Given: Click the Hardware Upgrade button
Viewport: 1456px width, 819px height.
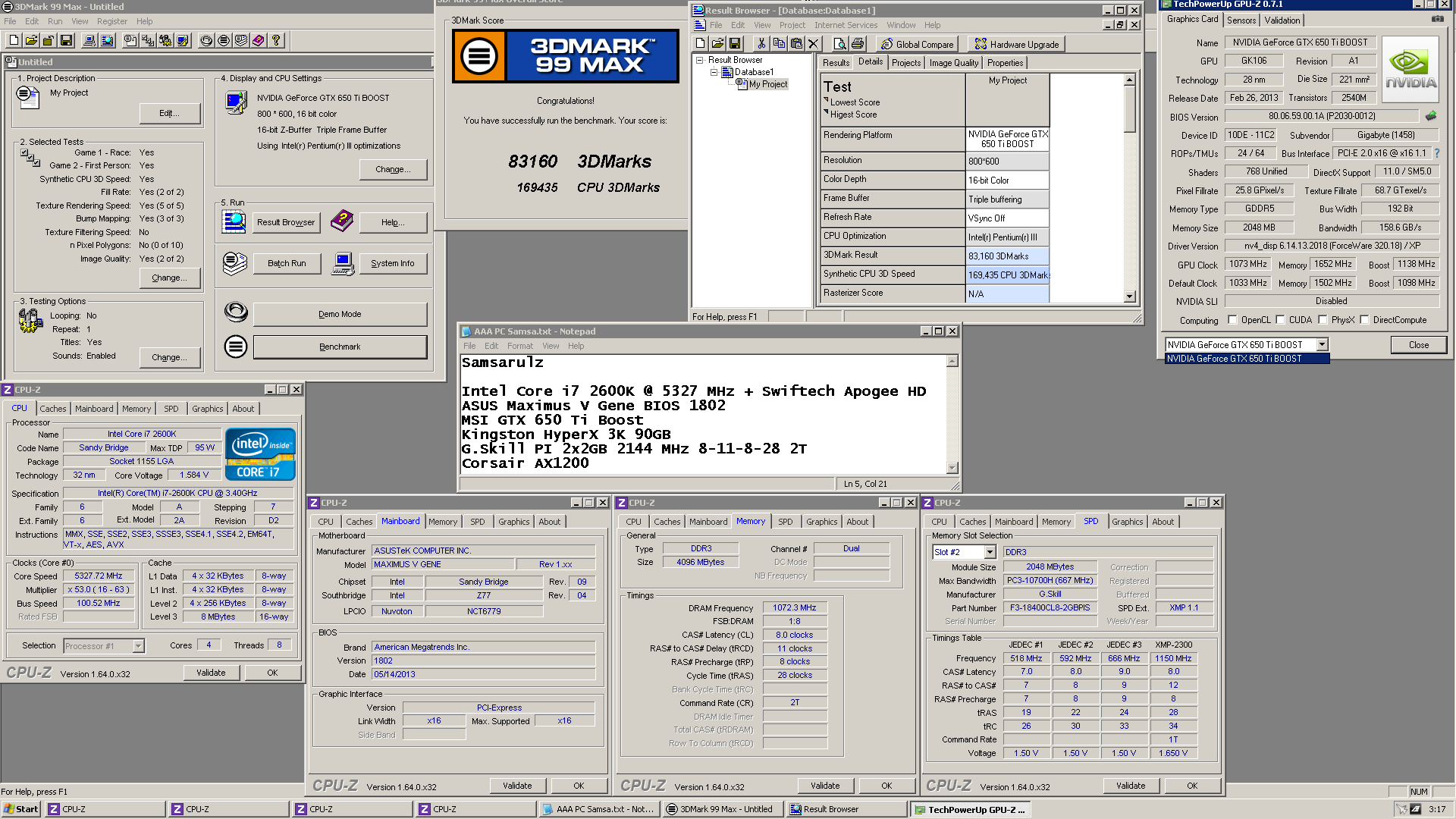Looking at the screenshot, I should [x=1016, y=44].
